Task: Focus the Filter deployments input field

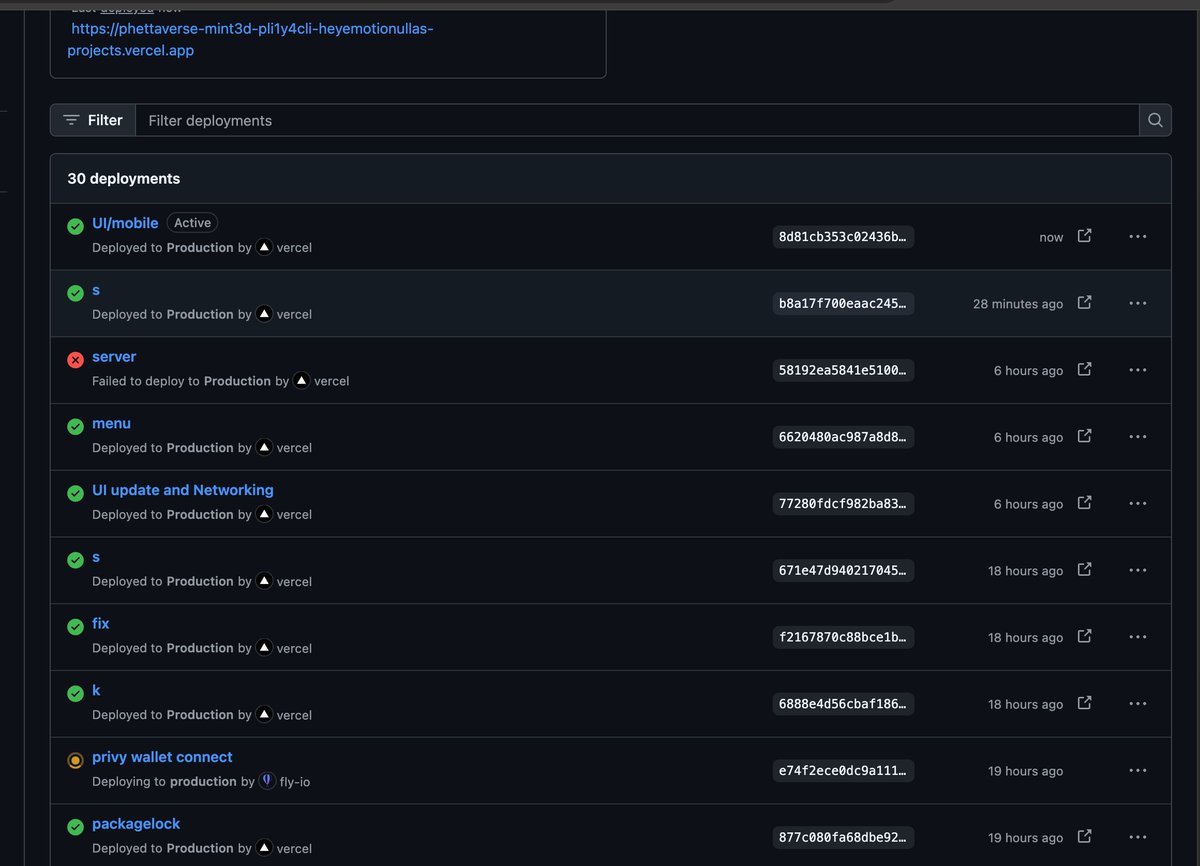Action: coord(637,120)
